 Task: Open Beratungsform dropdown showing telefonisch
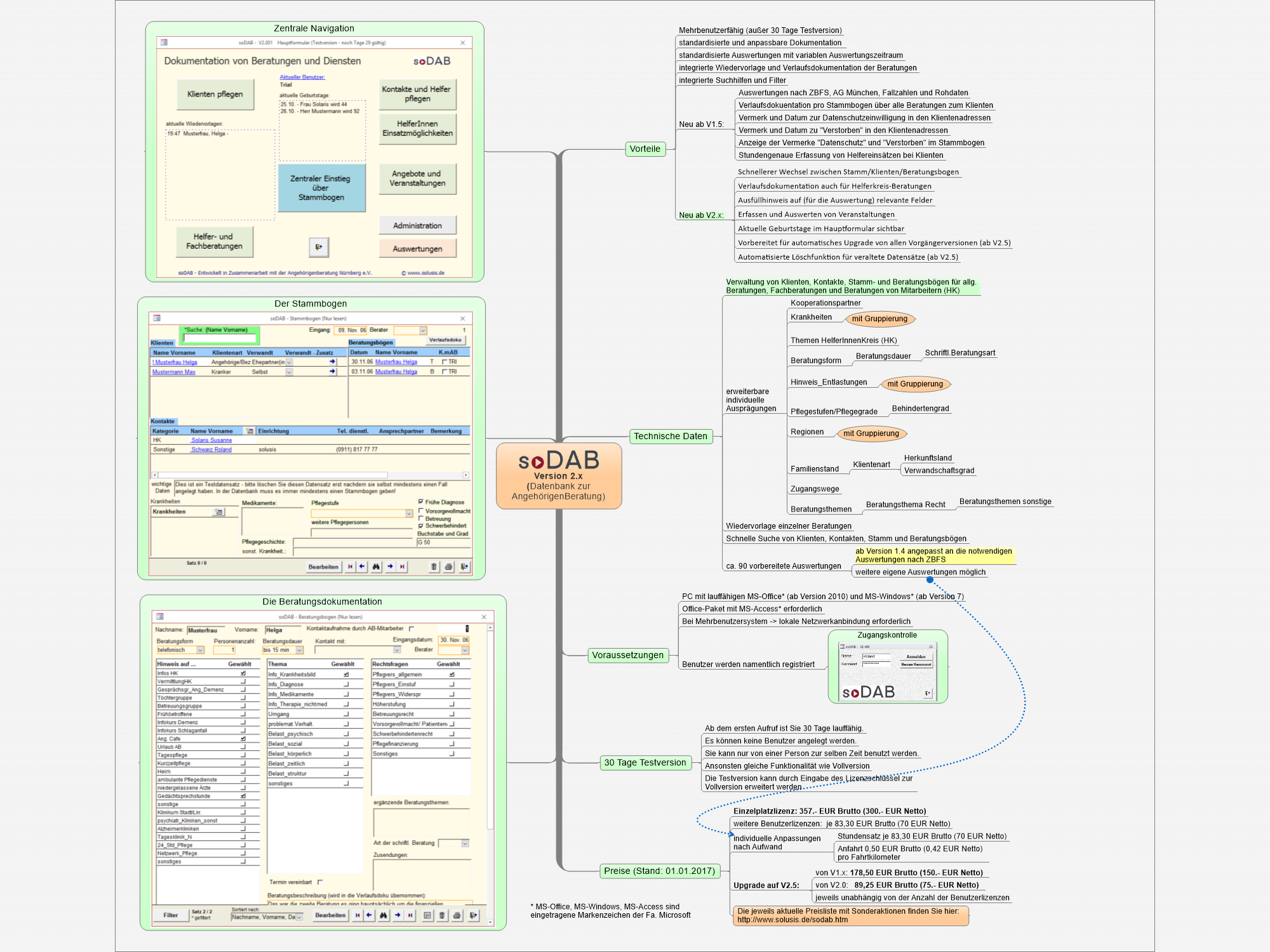200,650
